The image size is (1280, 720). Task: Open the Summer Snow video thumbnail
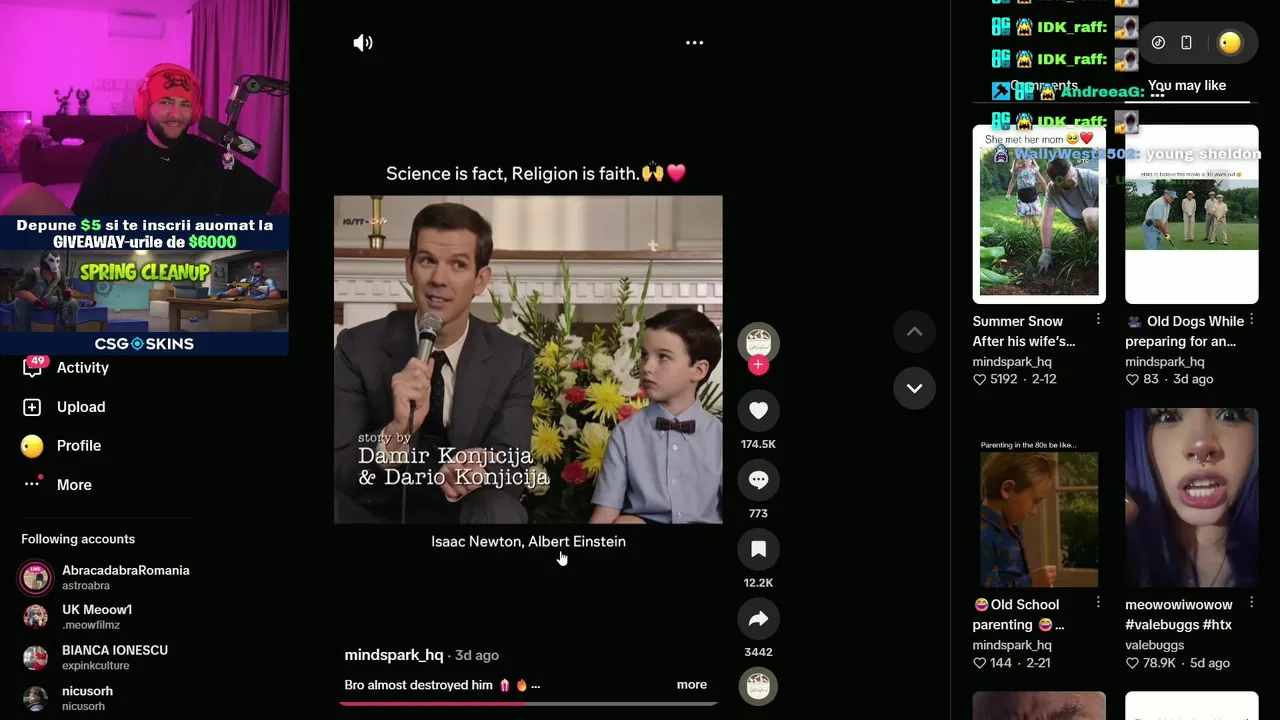(x=1039, y=214)
